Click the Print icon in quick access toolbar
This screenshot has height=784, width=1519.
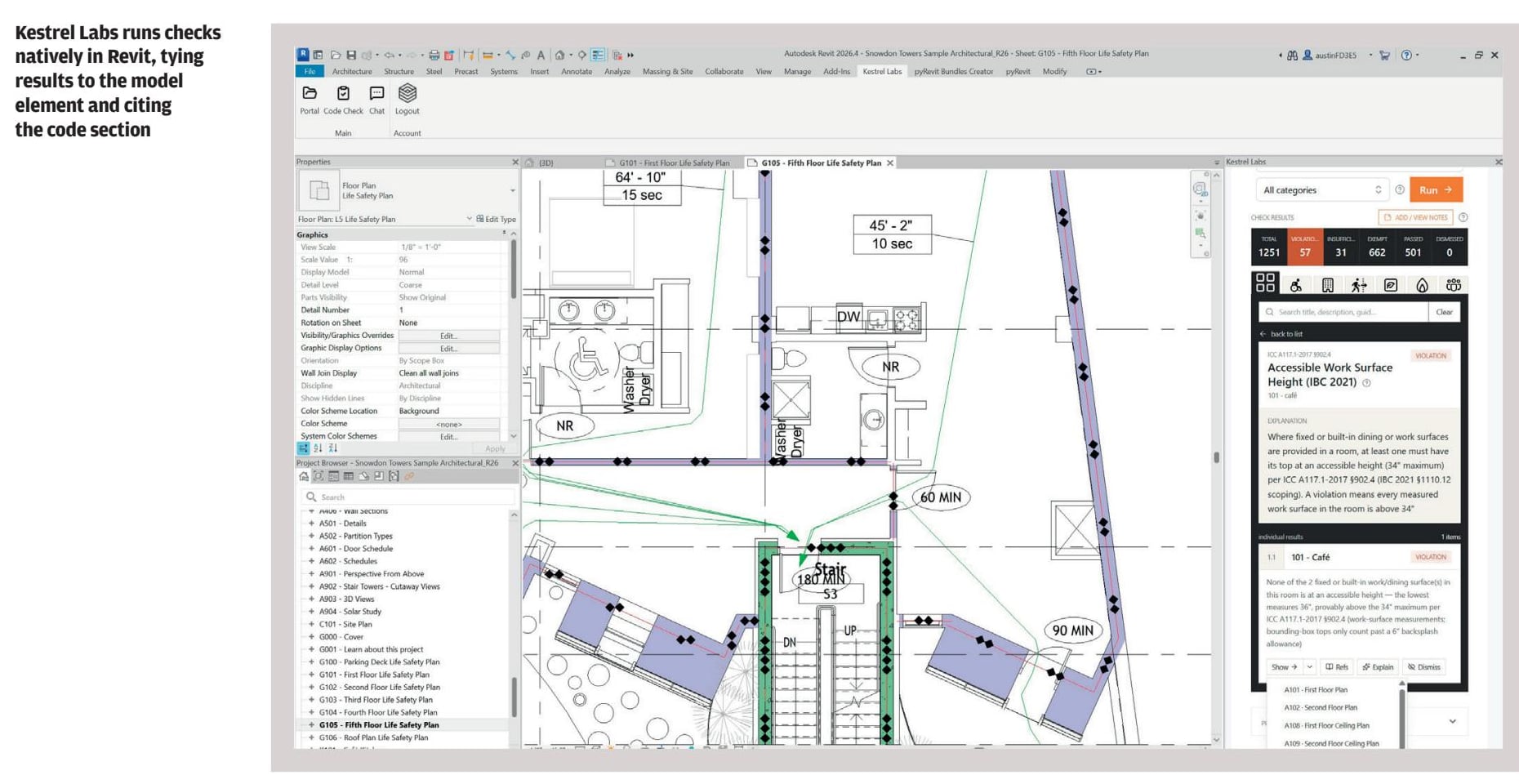(x=434, y=56)
